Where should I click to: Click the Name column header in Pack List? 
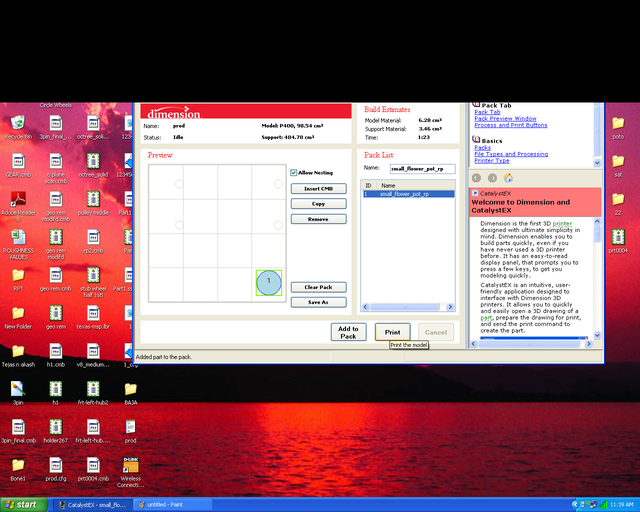pyautogui.click(x=415, y=185)
